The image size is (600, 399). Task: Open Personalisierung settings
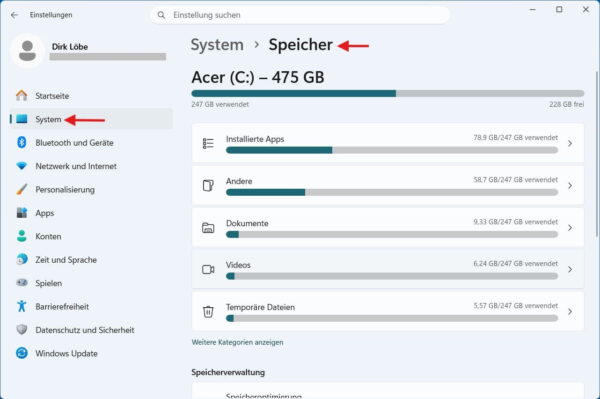click(91, 189)
